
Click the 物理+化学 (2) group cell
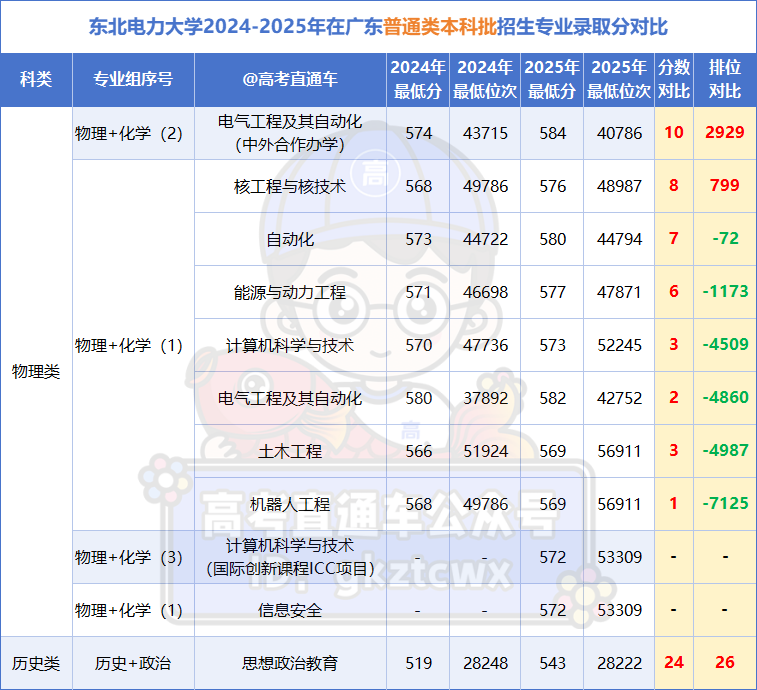(x=133, y=133)
